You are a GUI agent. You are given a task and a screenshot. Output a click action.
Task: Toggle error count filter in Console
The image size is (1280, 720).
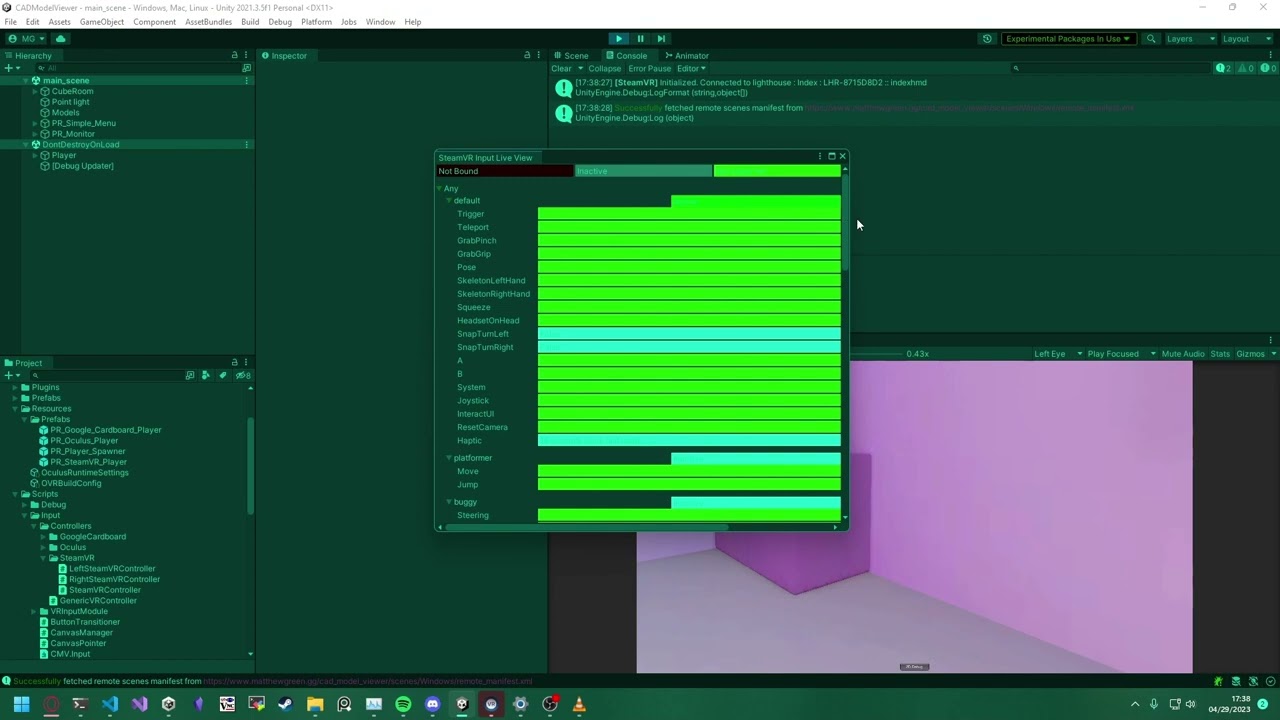(1267, 69)
